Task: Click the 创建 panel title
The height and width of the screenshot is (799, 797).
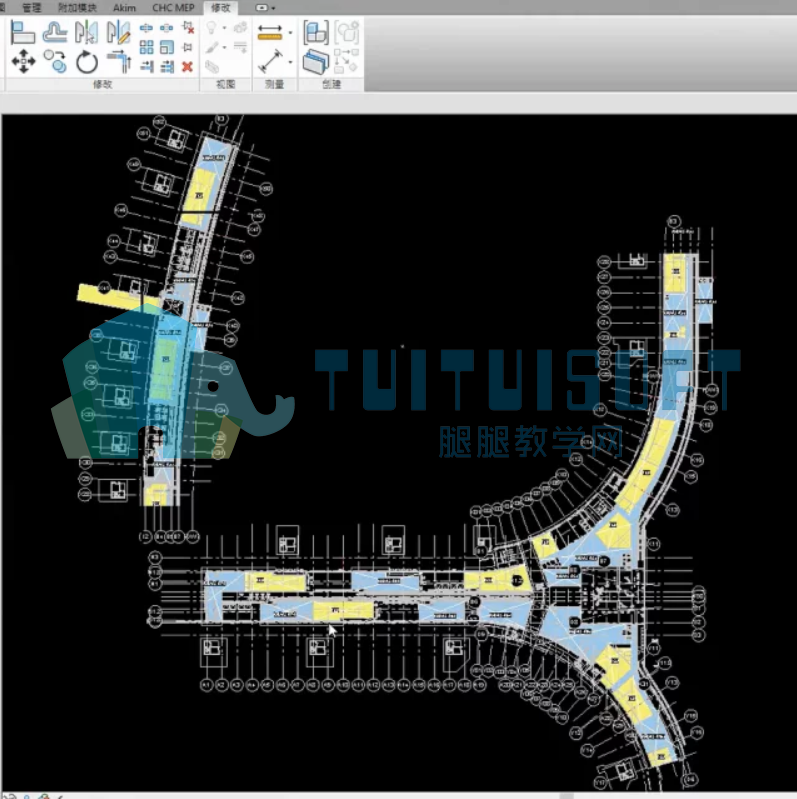Action: [331, 84]
